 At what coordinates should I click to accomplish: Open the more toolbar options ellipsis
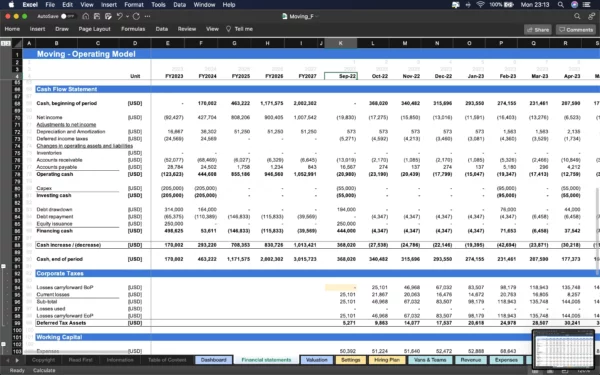pos(147,16)
